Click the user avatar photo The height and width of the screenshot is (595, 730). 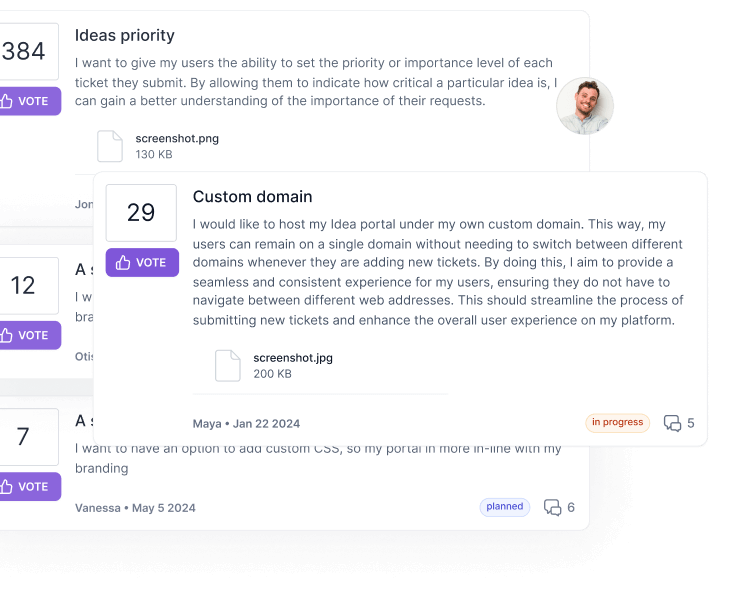585,106
